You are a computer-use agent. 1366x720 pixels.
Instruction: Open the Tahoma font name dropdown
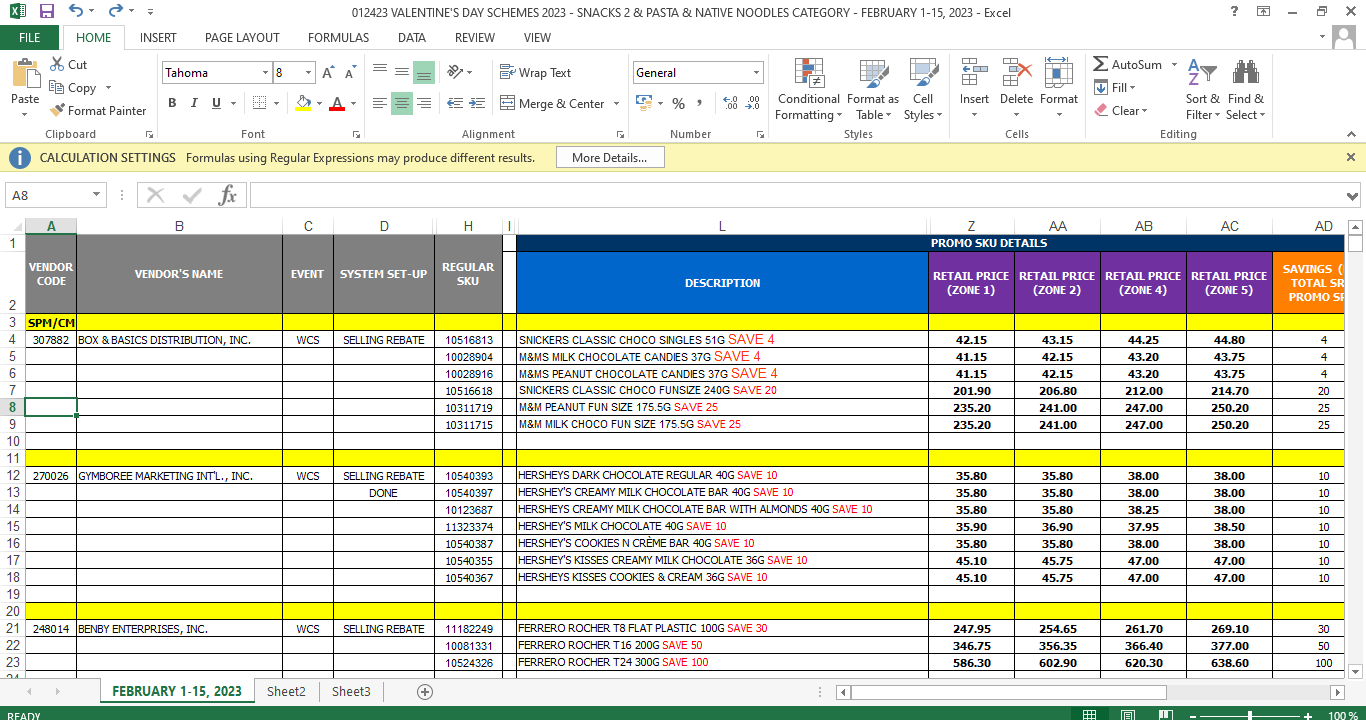point(265,73)
